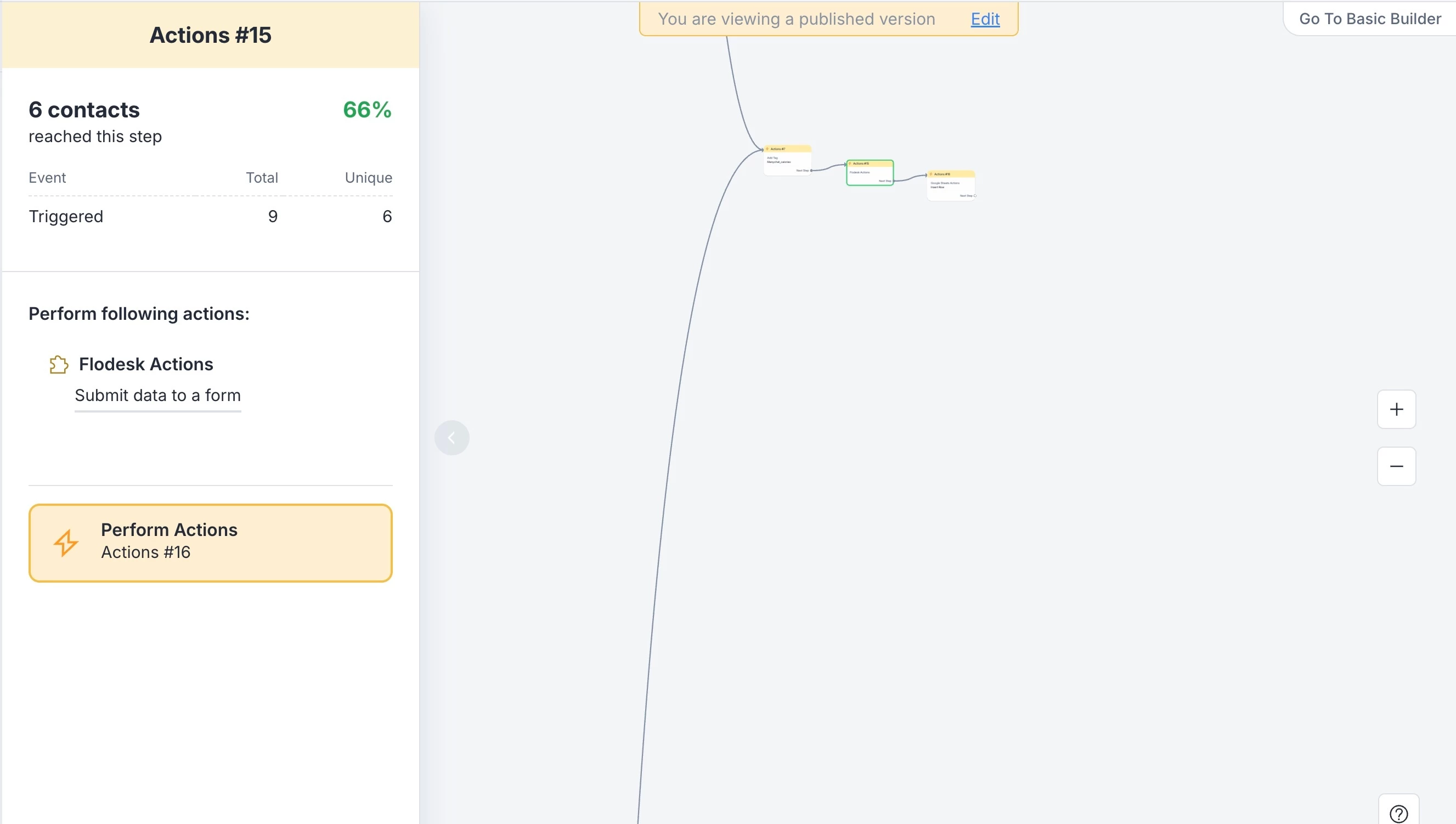Click the 66% conversion rate figure
Screen dimensions: 1456x824
(x=366, y=110)
